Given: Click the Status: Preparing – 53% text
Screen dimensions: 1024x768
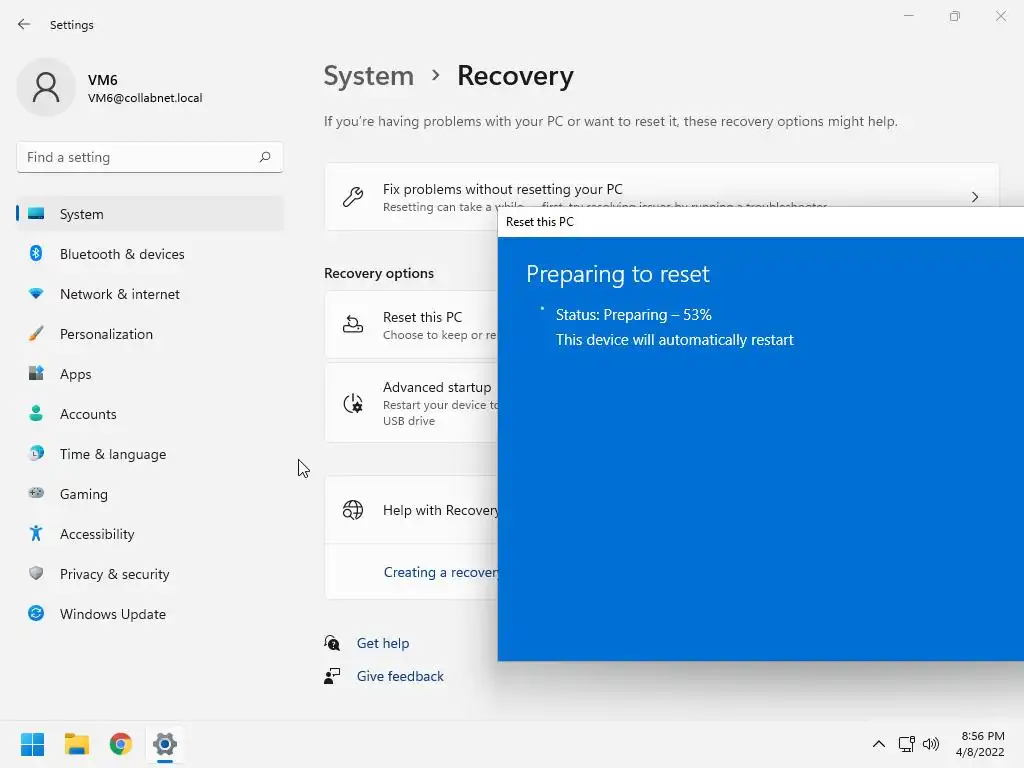Looking at the screenshot, I should [x=633, y=315].
